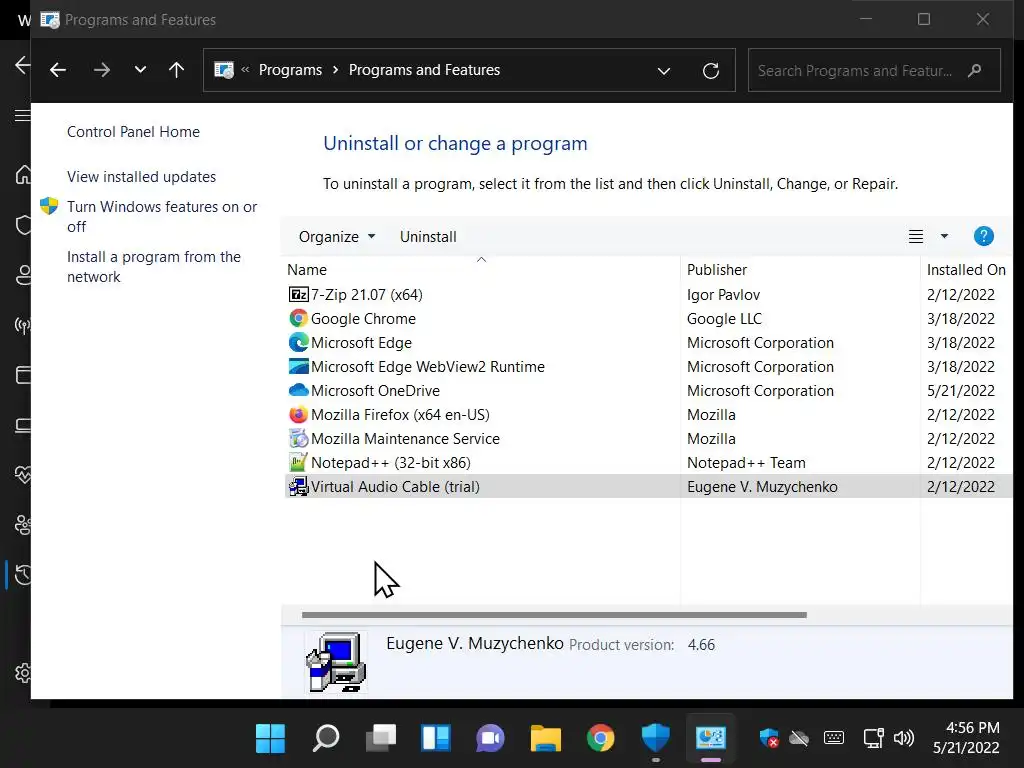Screen dimensions: 1024x768
Task: Open Turn Windows features on or off
Action: point(162,217)
